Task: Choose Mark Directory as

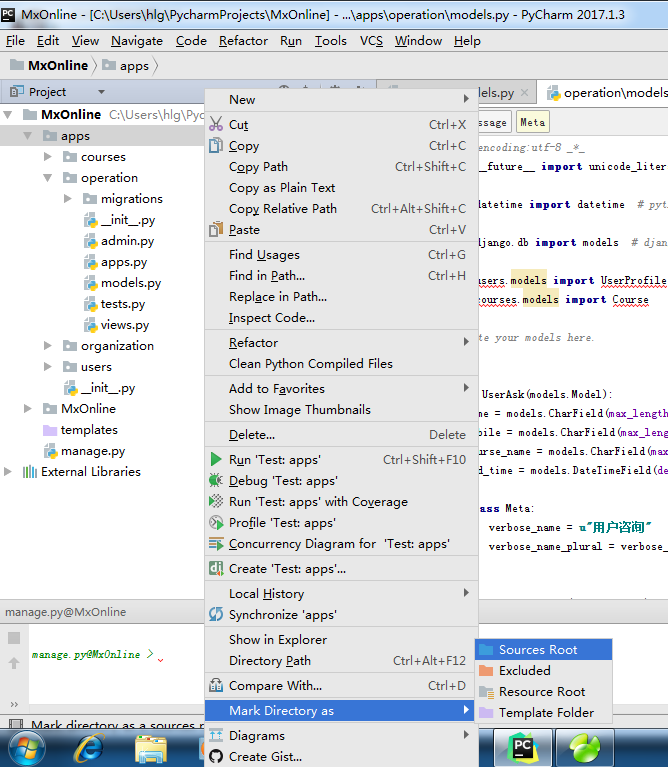Action: [x=339, y=710]
